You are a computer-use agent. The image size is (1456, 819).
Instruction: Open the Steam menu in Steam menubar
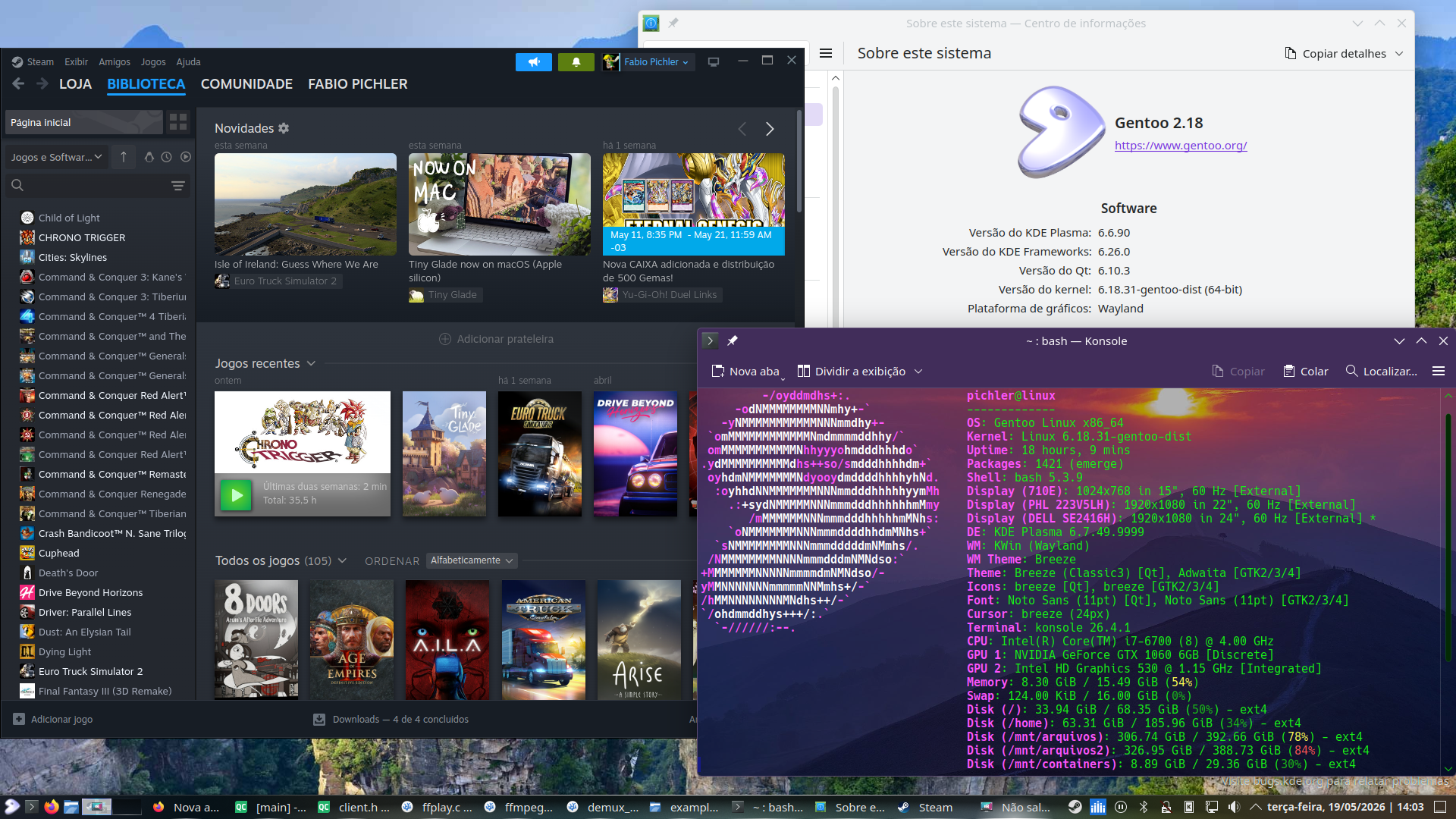[x=40, y=62]
